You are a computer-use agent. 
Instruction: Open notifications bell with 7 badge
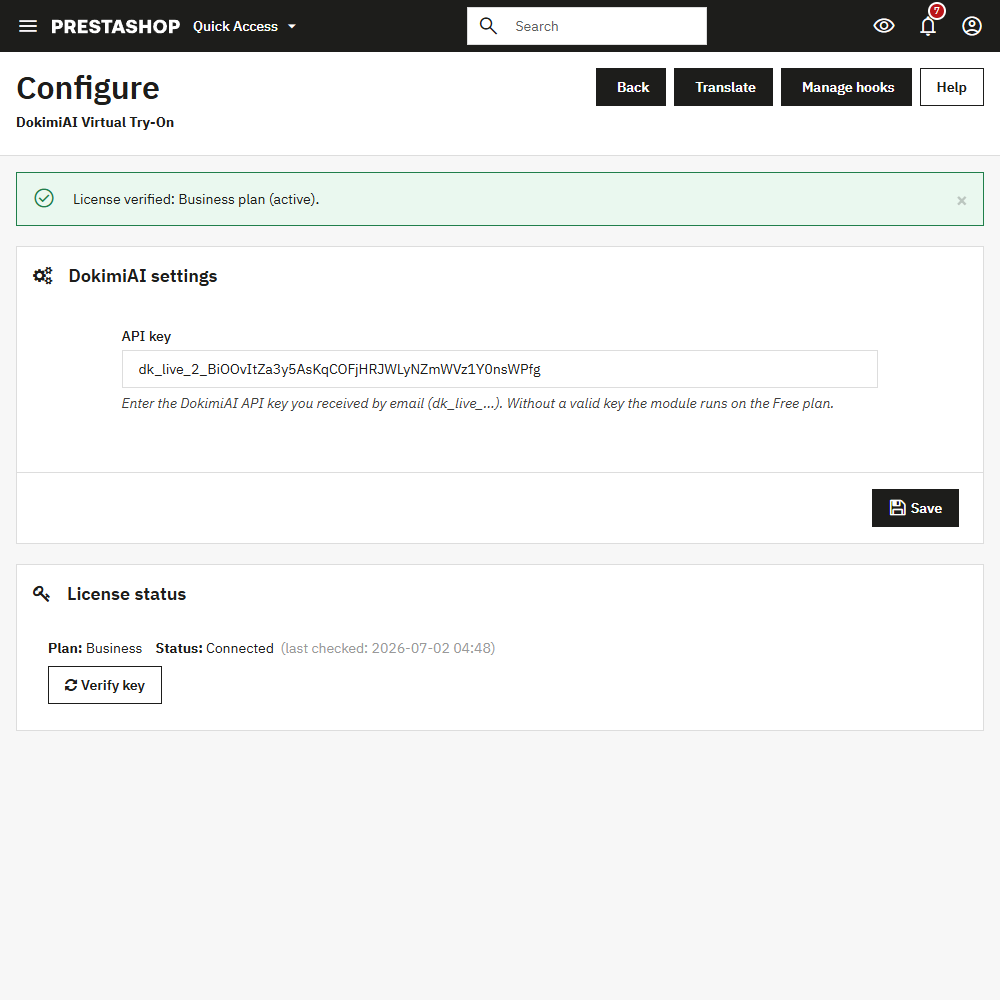pyautogui.click(x=929, y=24)
